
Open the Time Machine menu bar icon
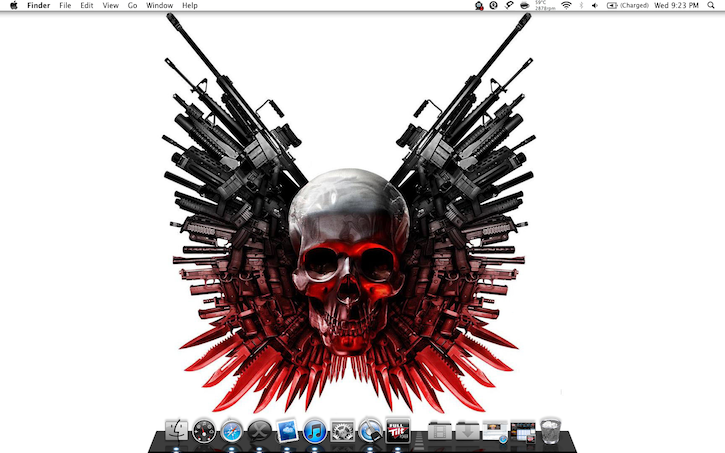(493, 6)
